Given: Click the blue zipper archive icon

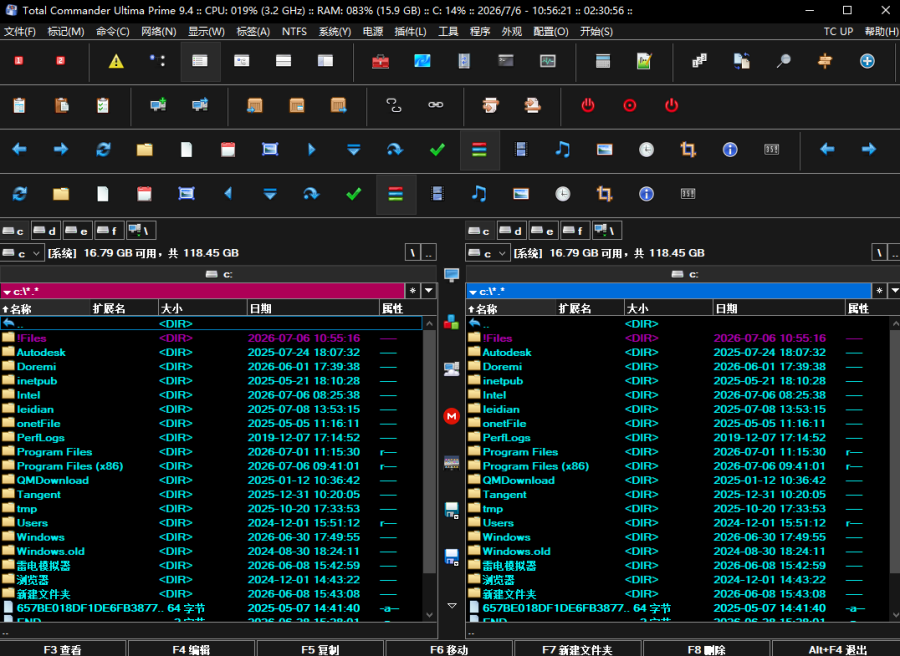Looking at the screenshot, I should pos(464,61).
